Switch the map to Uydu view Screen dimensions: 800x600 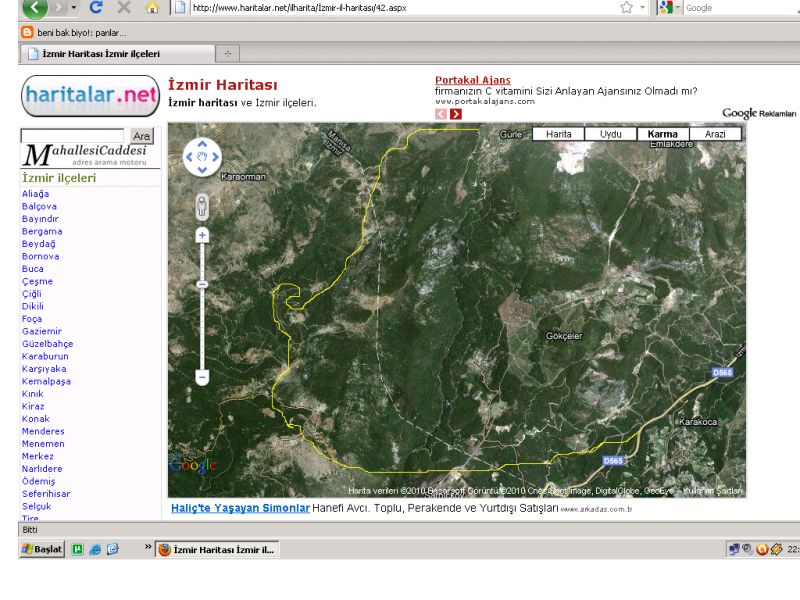(610, 134)
